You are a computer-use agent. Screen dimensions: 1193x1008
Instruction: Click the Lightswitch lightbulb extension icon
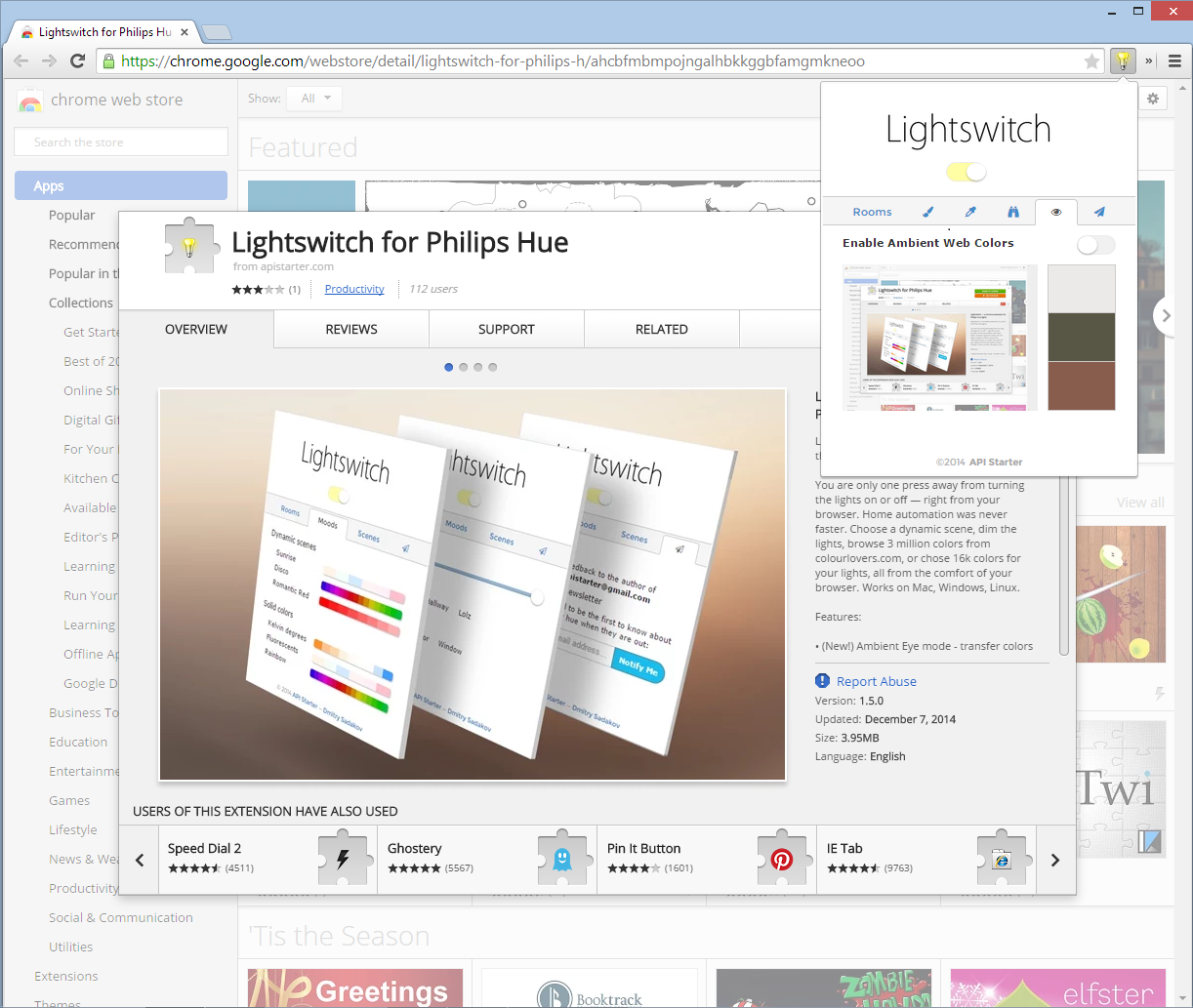coord(1123,60)
